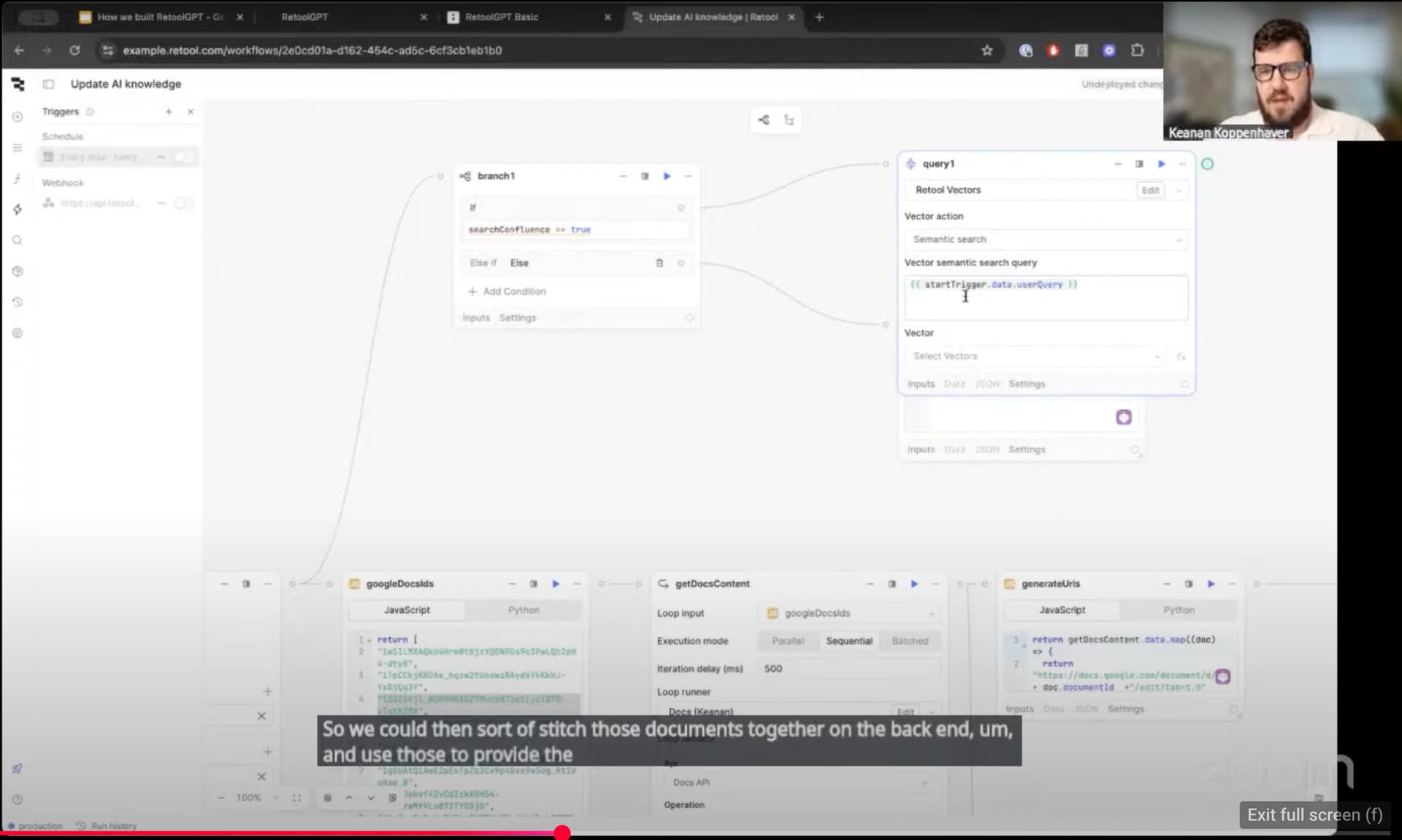Screen dimensions: 1402x840
Task: Open Schedule trigger more options
Action: (x=161, y=157)
